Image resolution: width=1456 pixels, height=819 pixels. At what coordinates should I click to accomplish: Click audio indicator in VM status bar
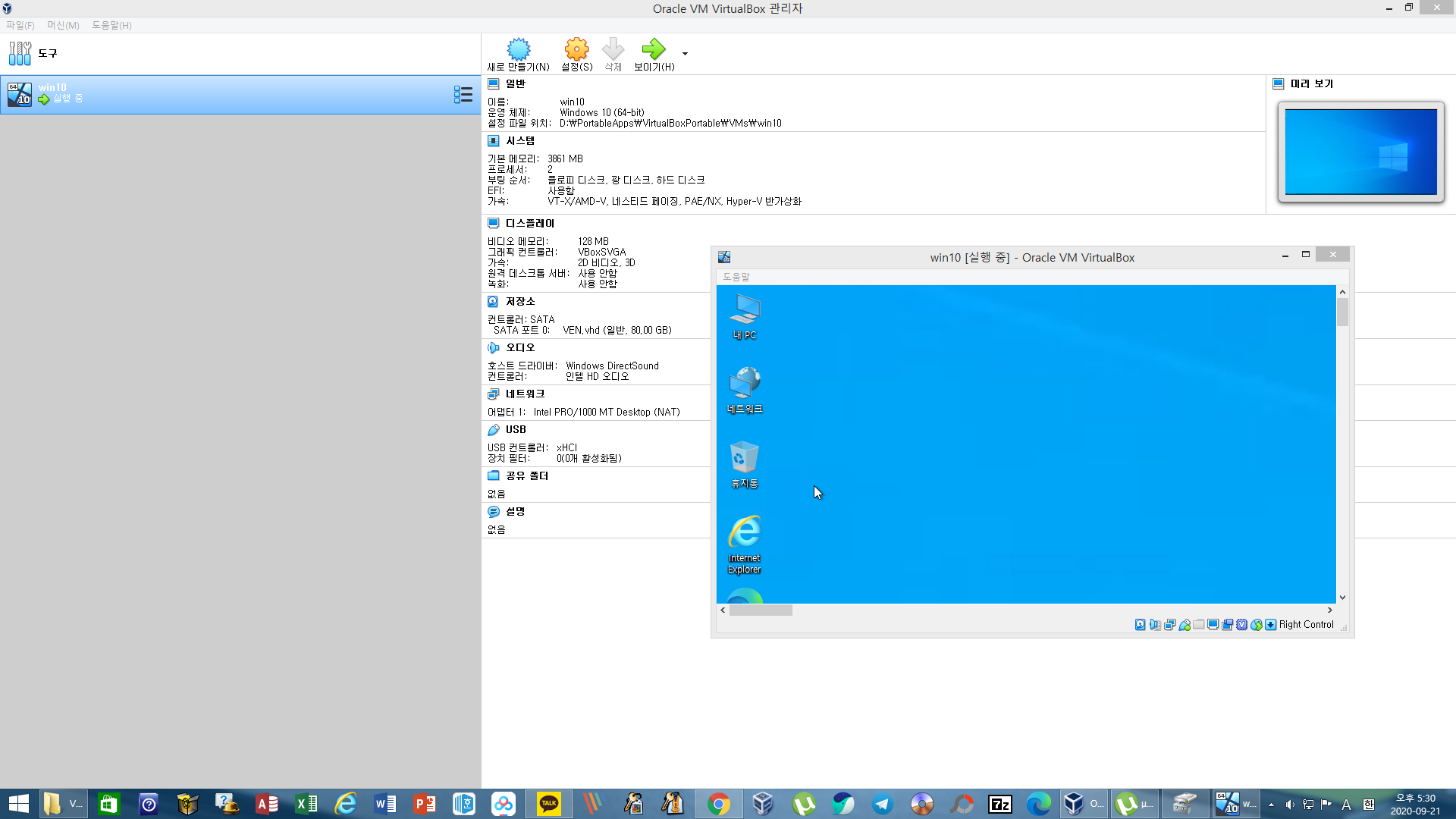(1155, 625)
